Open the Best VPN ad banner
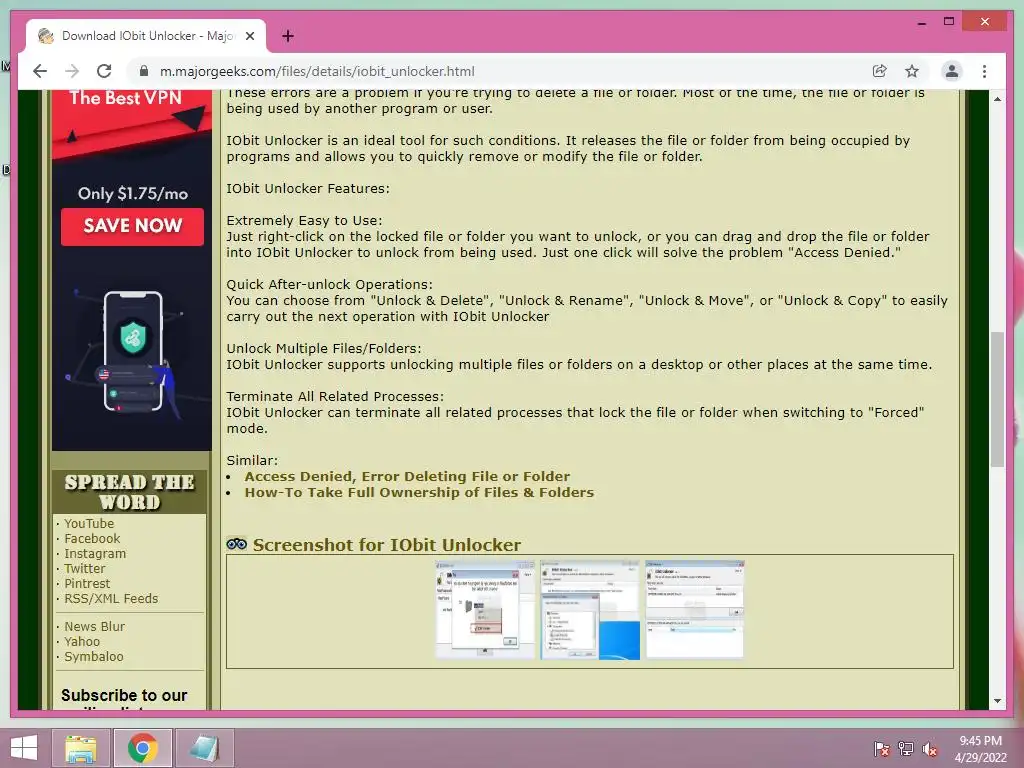The image size is (1024, 768). click(x=132, y=270)
